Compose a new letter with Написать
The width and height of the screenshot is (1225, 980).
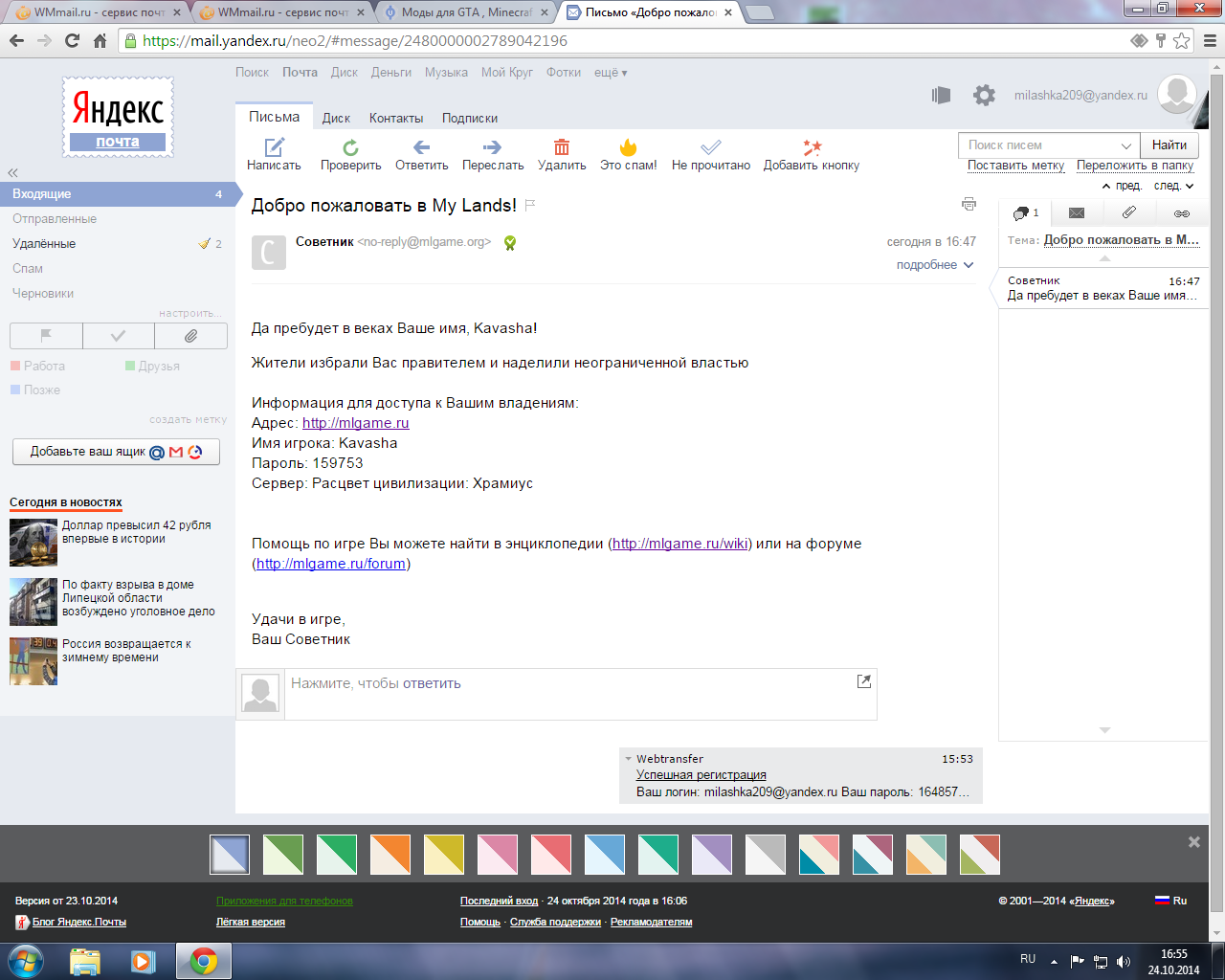[x=274, y=155]
